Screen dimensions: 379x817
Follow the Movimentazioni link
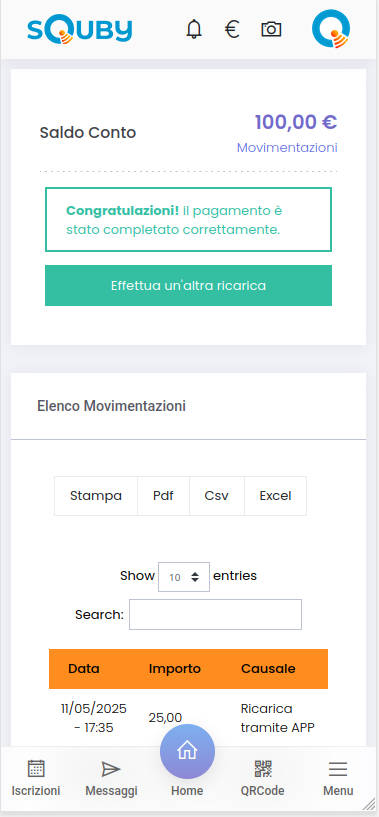pos(287,147)
